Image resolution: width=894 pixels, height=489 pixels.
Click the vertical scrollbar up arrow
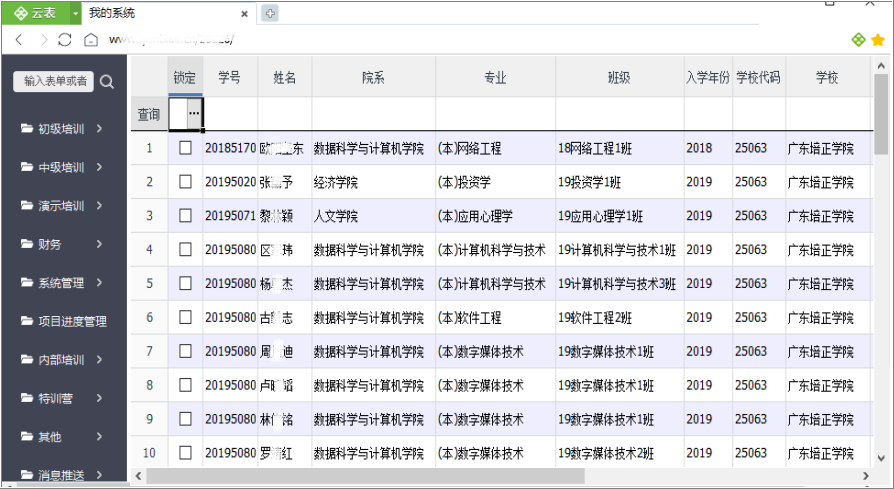point(881,66)
